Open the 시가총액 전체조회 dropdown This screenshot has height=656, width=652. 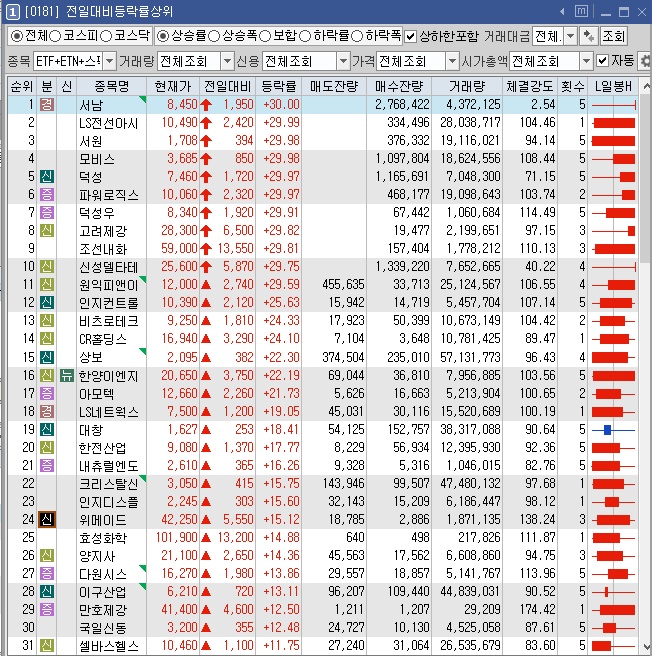tap(586, 62)
